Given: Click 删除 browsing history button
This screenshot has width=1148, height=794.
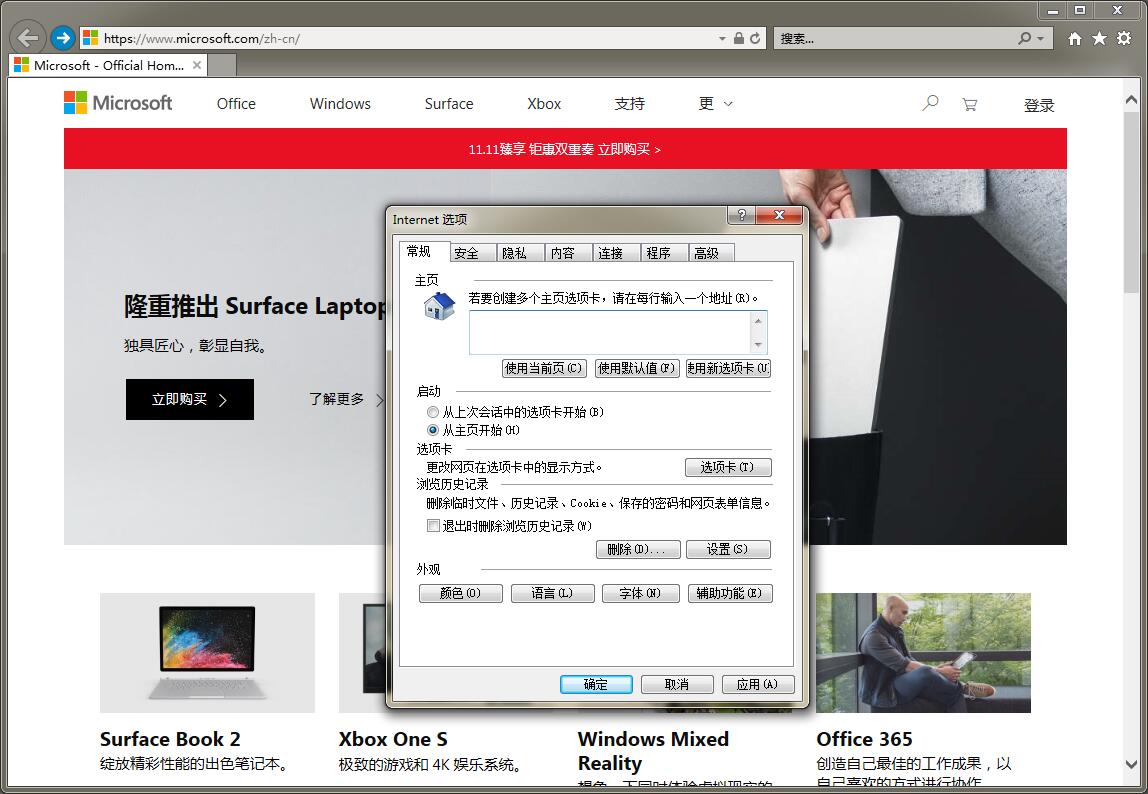Looking at the screenshot, I should tap(638, 549).
